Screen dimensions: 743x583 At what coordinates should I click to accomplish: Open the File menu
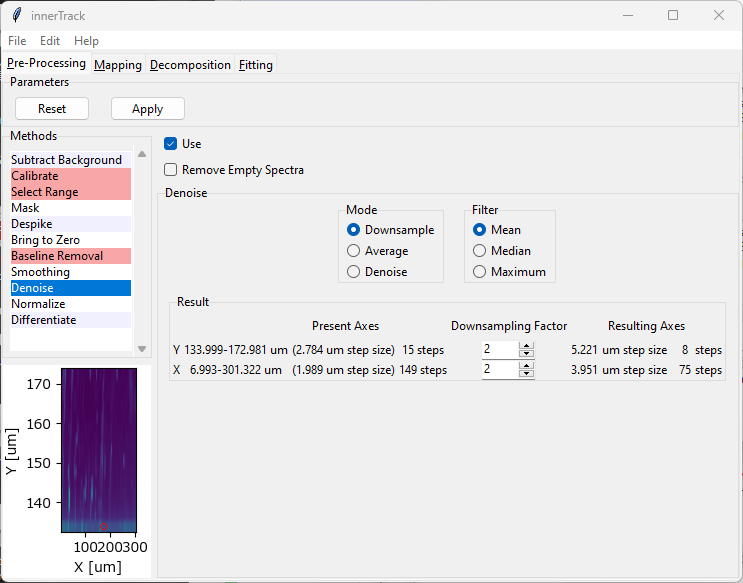pyautogui.click(x=18, y=41)
